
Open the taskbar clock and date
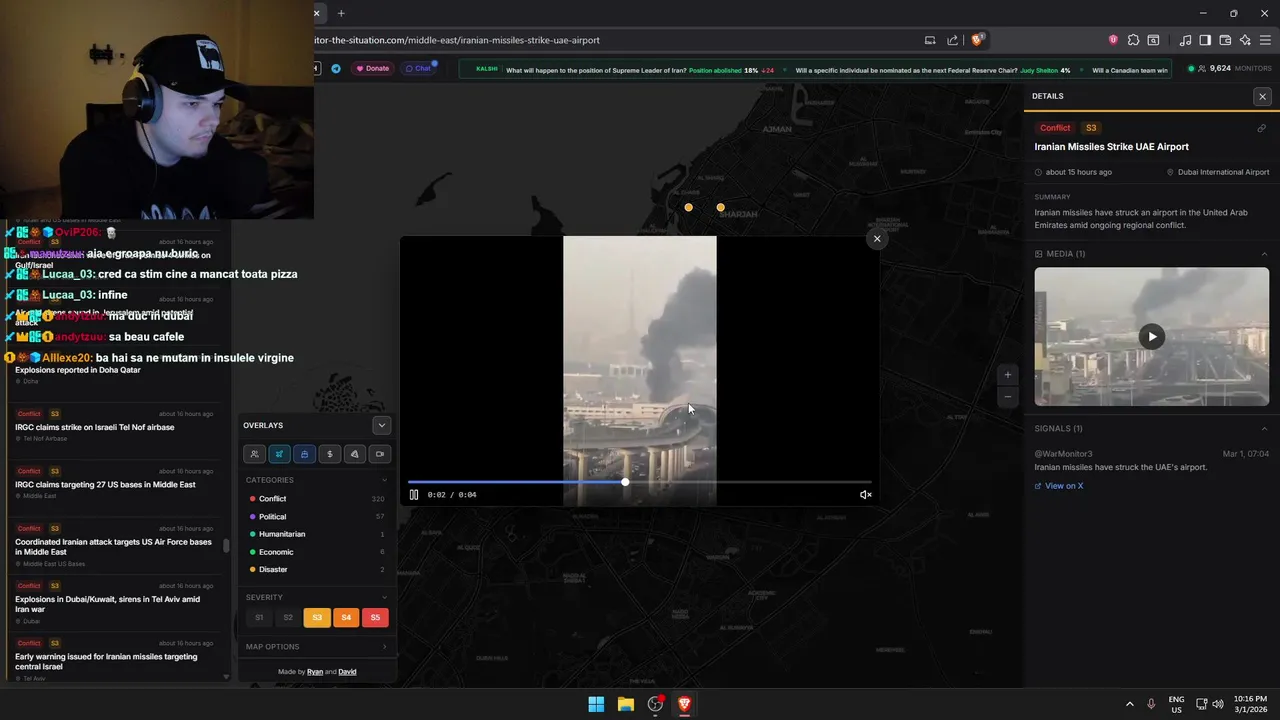(1250, 704)
